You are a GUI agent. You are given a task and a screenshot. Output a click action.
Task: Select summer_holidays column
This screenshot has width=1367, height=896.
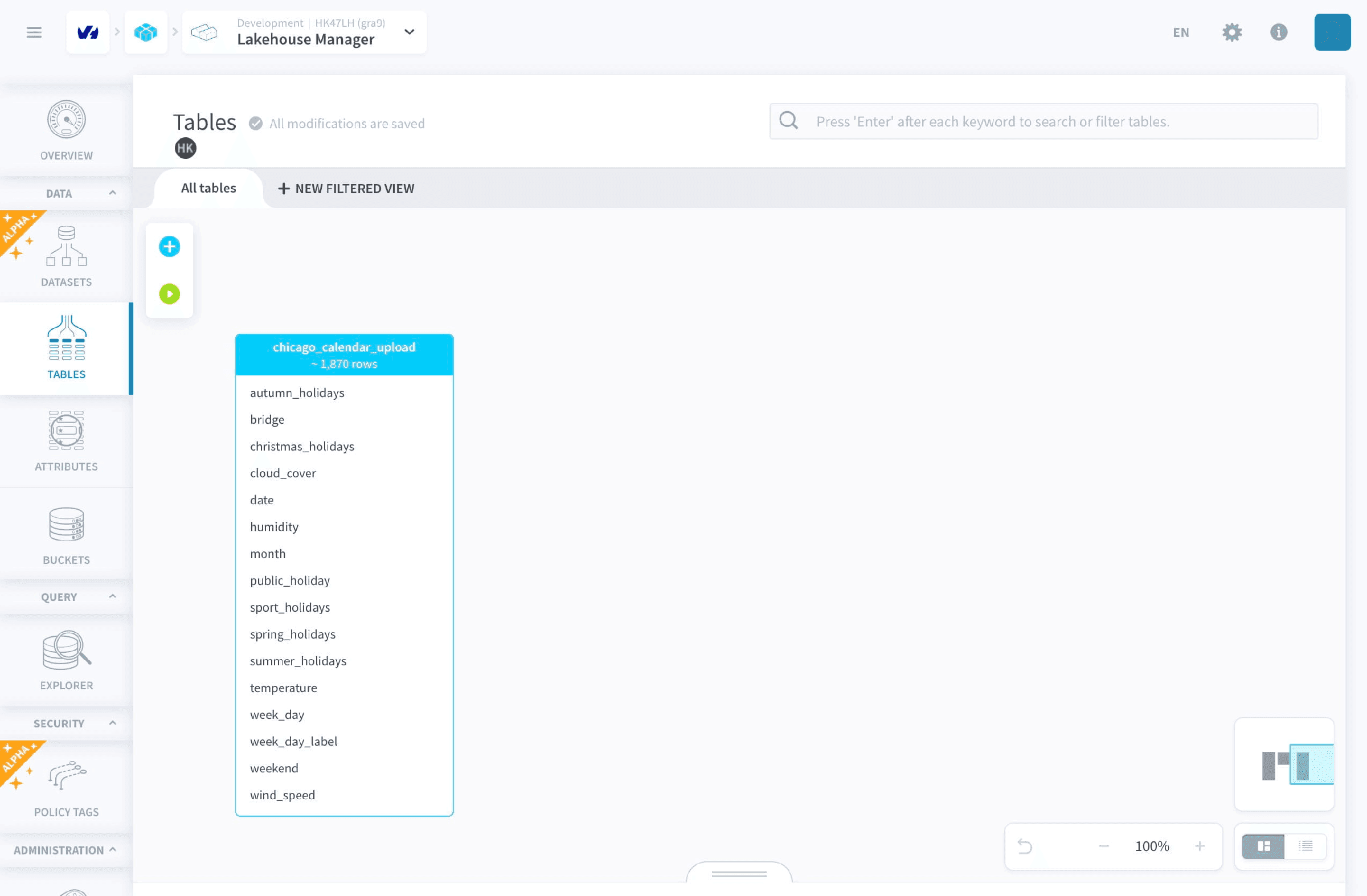344,661
